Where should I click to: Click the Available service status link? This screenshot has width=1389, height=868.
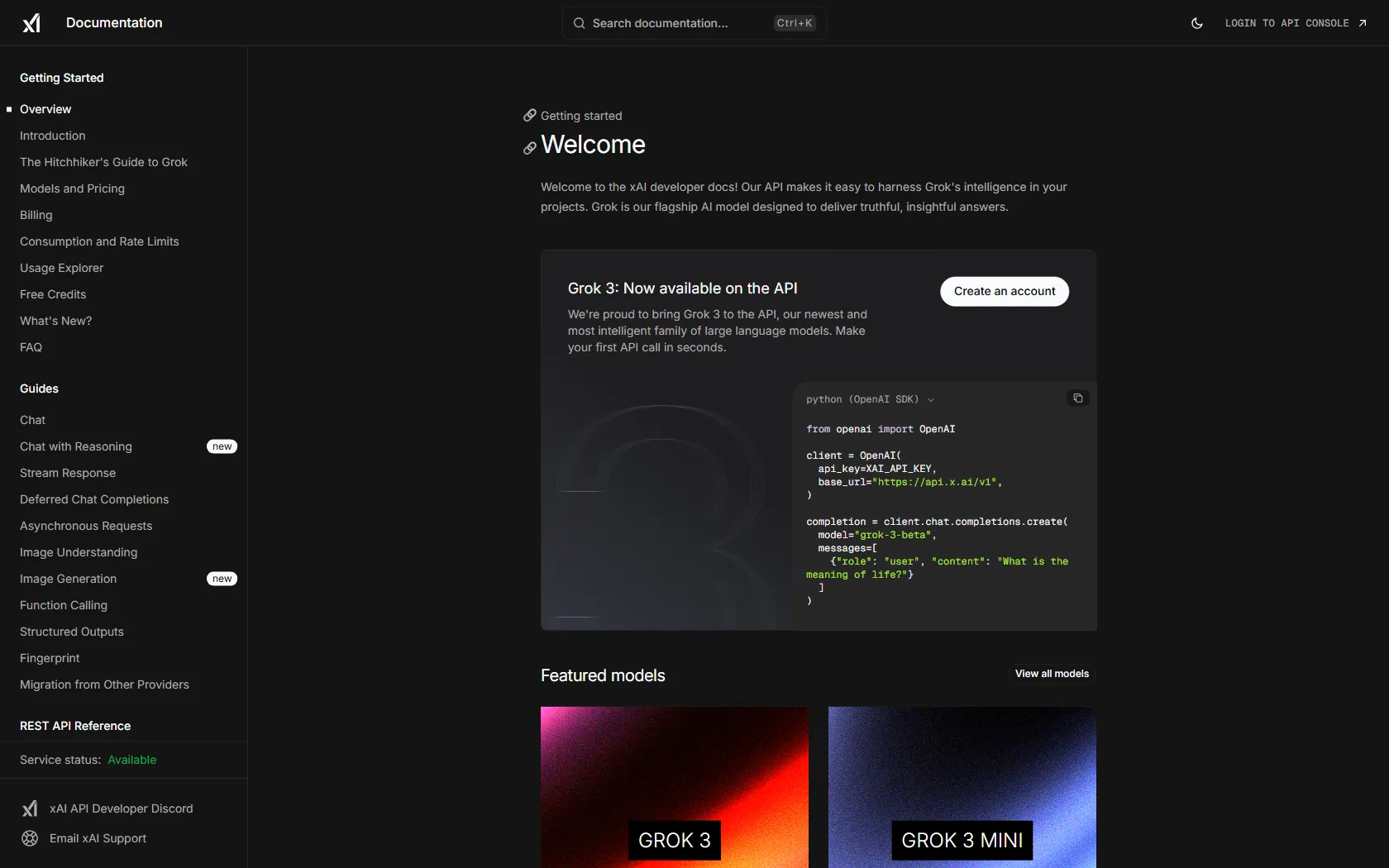132,760
